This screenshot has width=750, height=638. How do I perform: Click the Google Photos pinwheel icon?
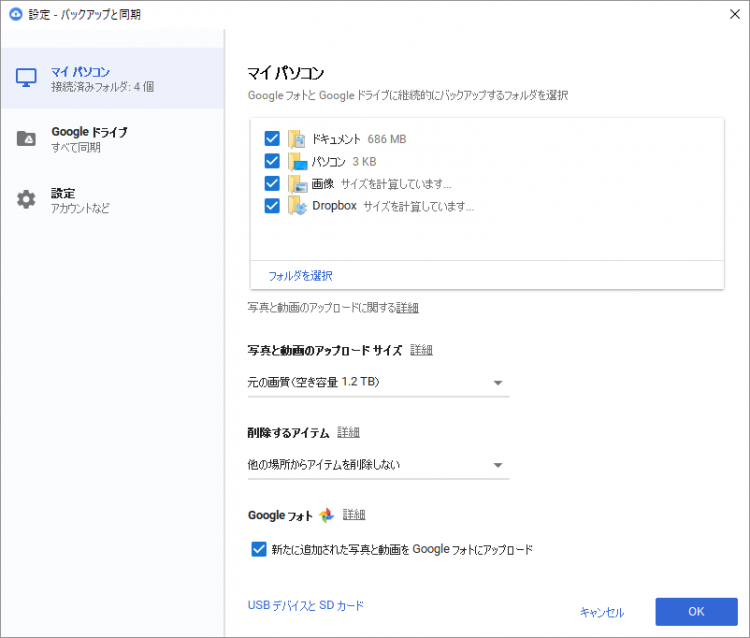pos(326,515)
